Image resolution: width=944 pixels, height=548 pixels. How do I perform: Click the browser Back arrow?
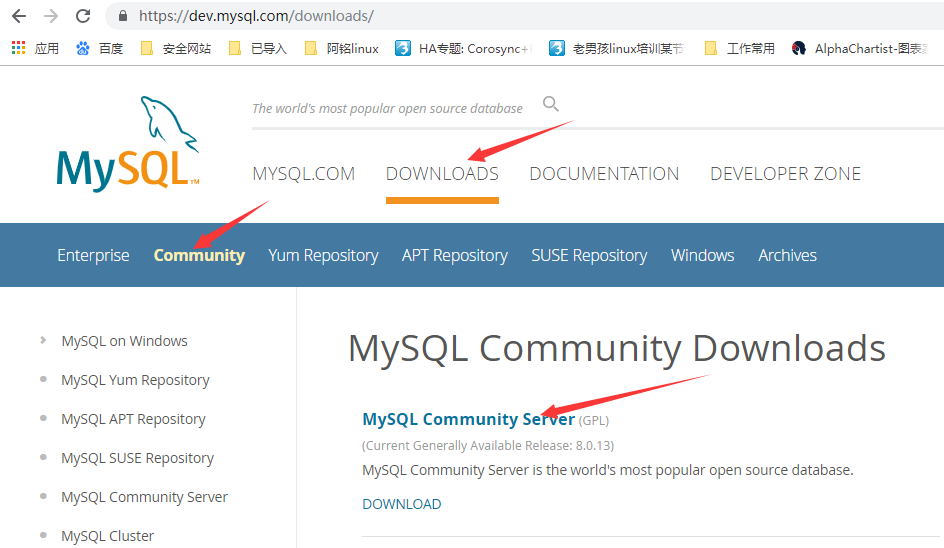(x=19, y=16)
